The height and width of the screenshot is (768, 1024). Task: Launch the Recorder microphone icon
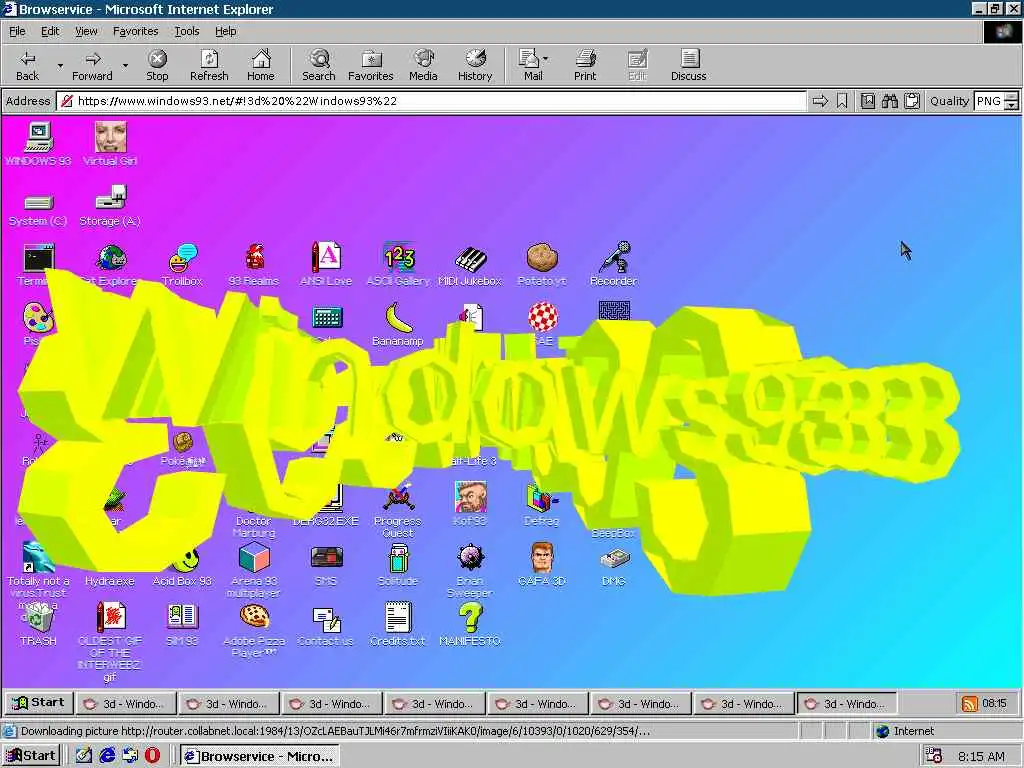coord(613,264)
